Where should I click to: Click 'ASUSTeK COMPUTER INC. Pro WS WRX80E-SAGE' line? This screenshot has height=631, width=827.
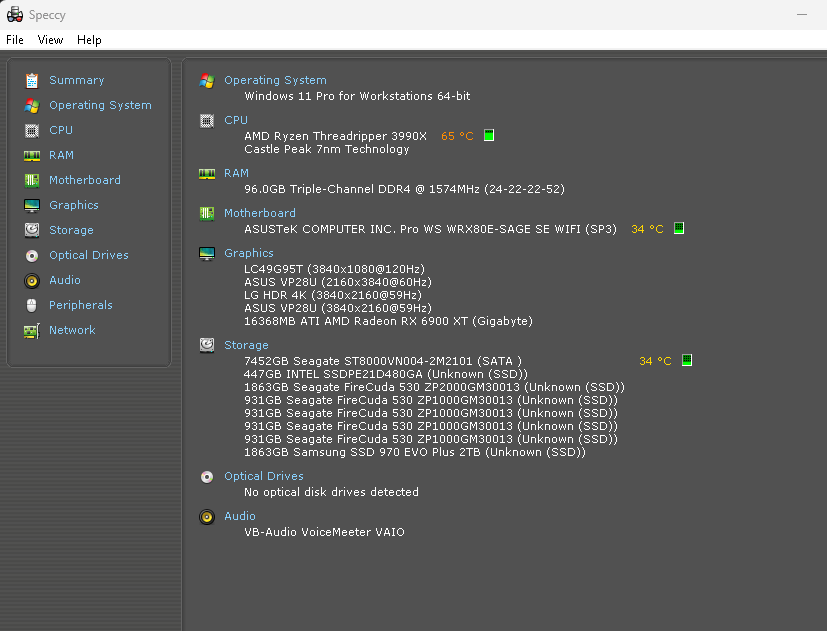430,229
